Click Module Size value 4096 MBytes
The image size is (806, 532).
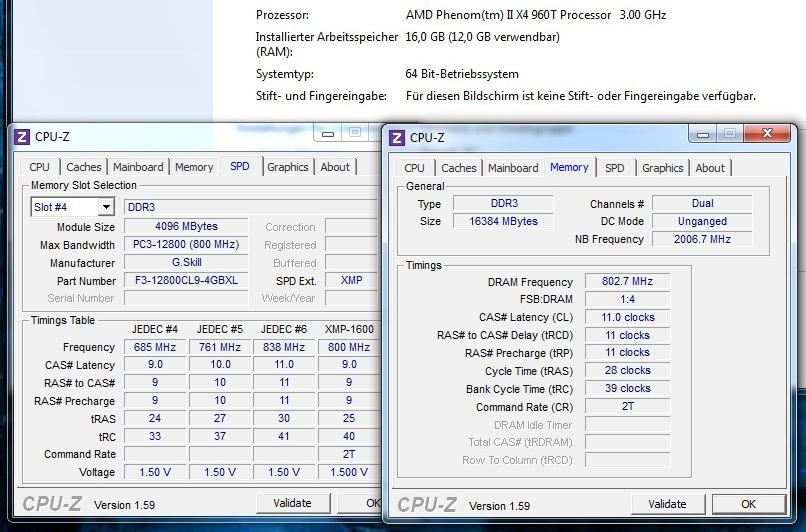[186, 227]
